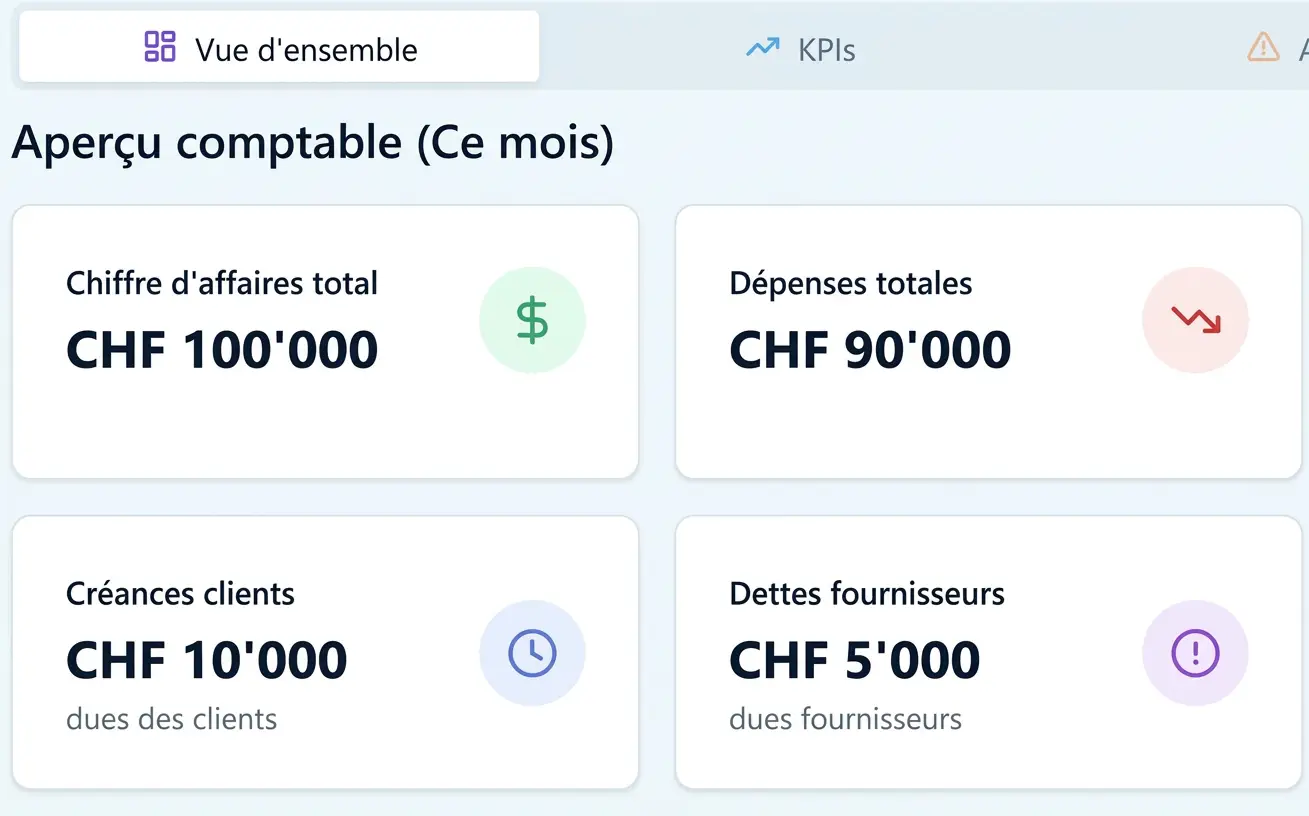The height and width of the screenshot is (816, 1309).
Task: Click the dues des clients subtitle
Action: point(170,718)
